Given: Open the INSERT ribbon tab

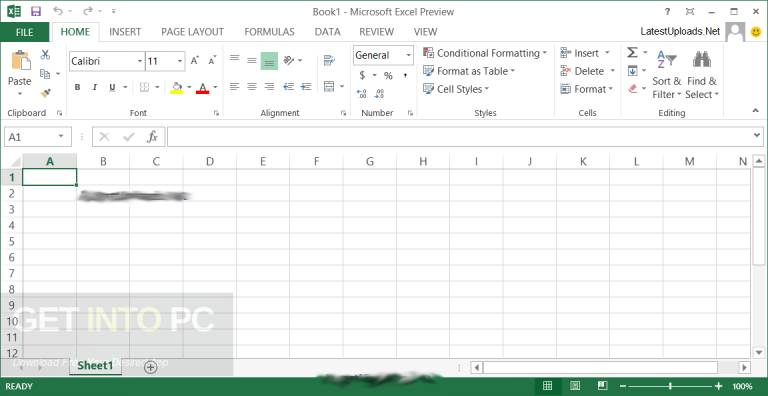Looking at the screenshot, I should (125, 32).
